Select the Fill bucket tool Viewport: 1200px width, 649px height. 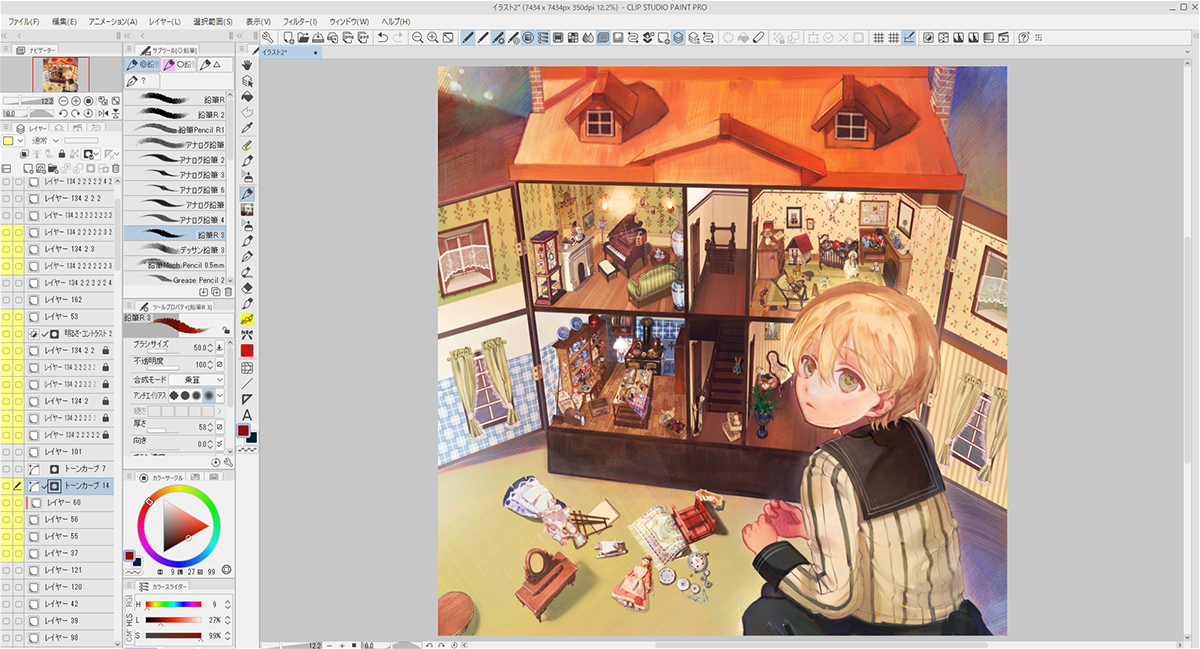247,97
